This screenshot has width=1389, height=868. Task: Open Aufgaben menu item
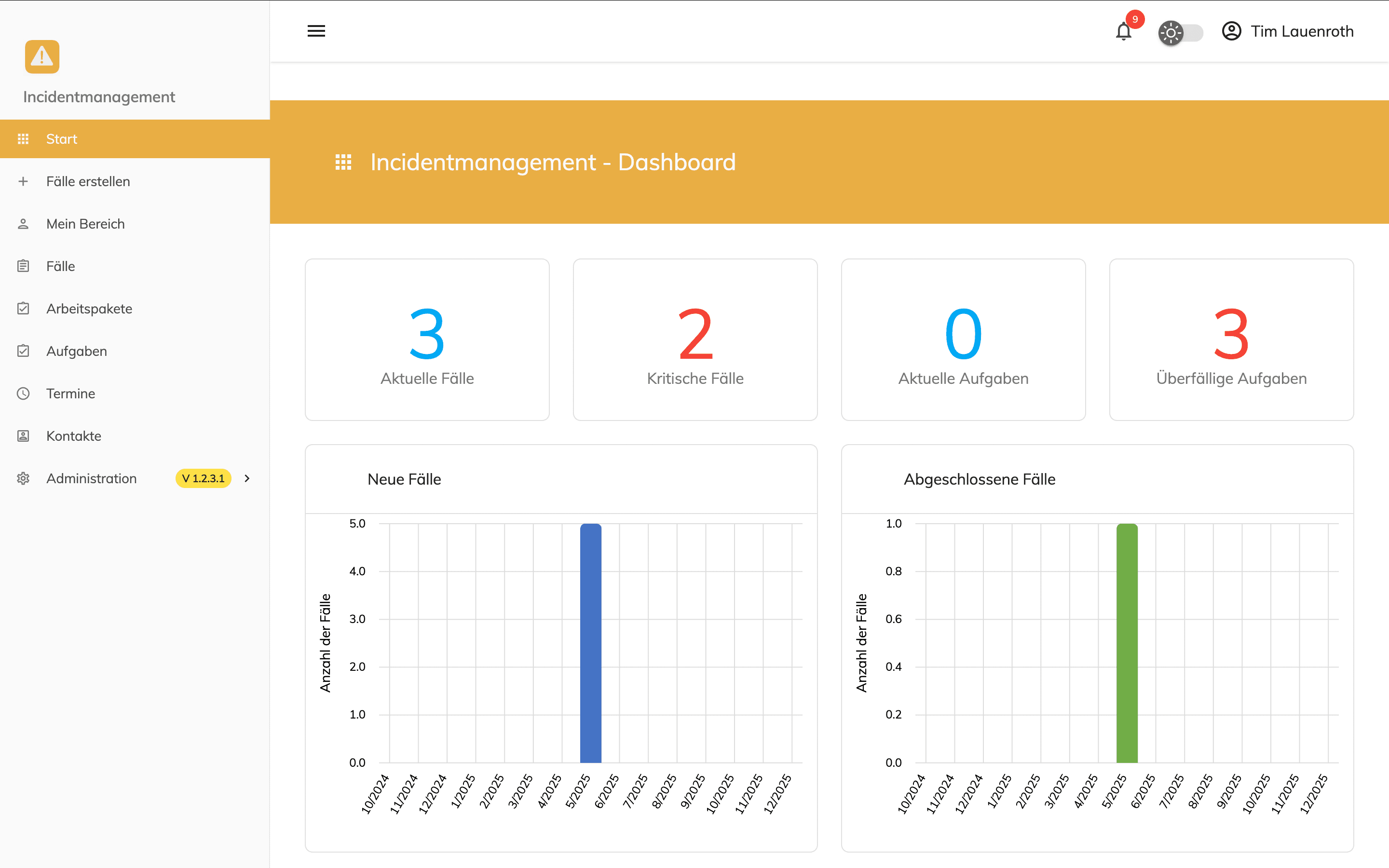[135, 352]
